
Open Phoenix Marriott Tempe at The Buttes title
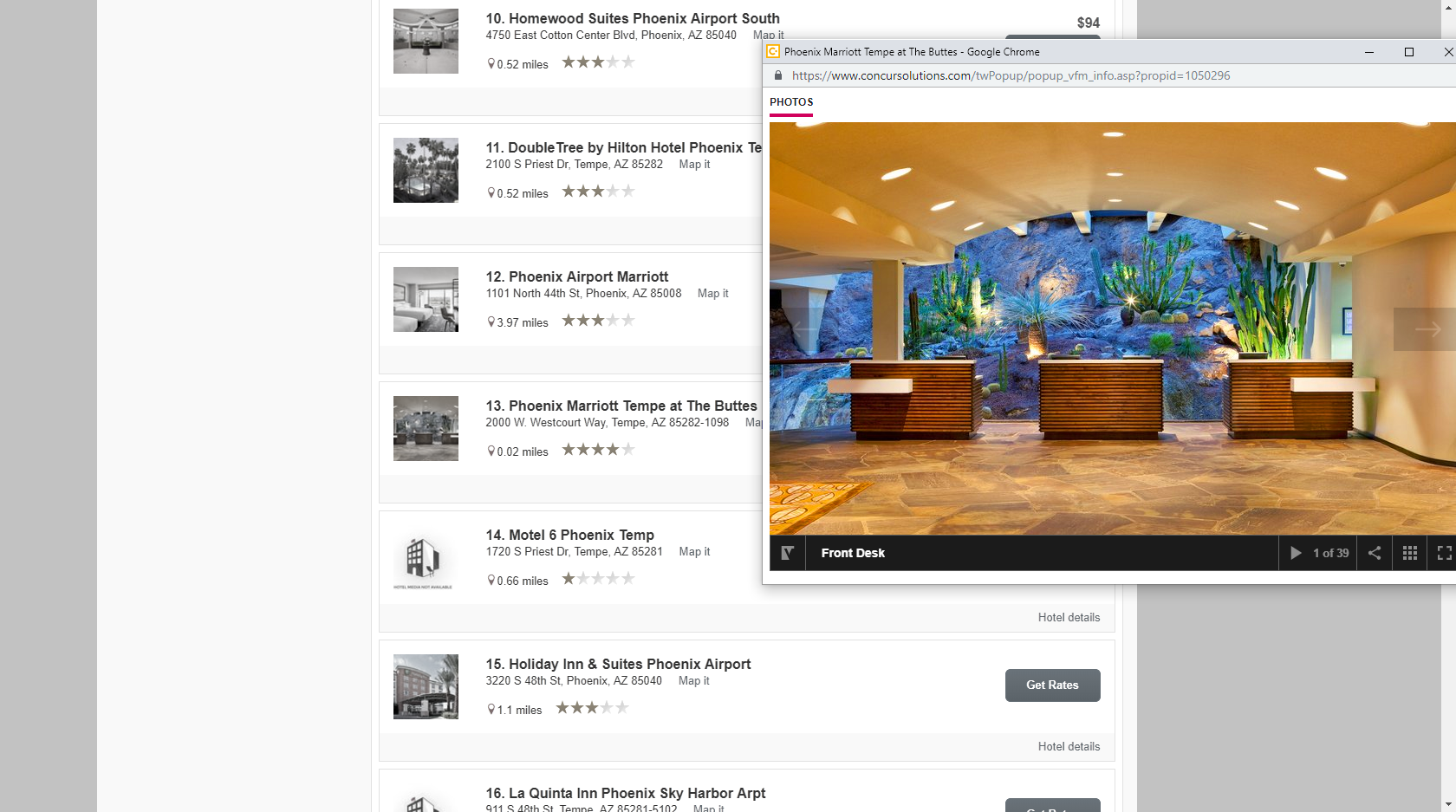(621, 406)
